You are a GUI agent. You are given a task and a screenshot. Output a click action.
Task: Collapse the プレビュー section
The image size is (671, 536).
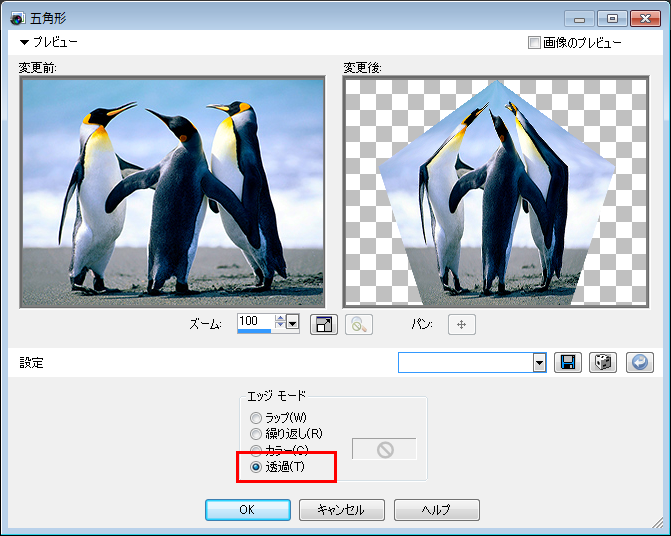(x=24, y=42)
